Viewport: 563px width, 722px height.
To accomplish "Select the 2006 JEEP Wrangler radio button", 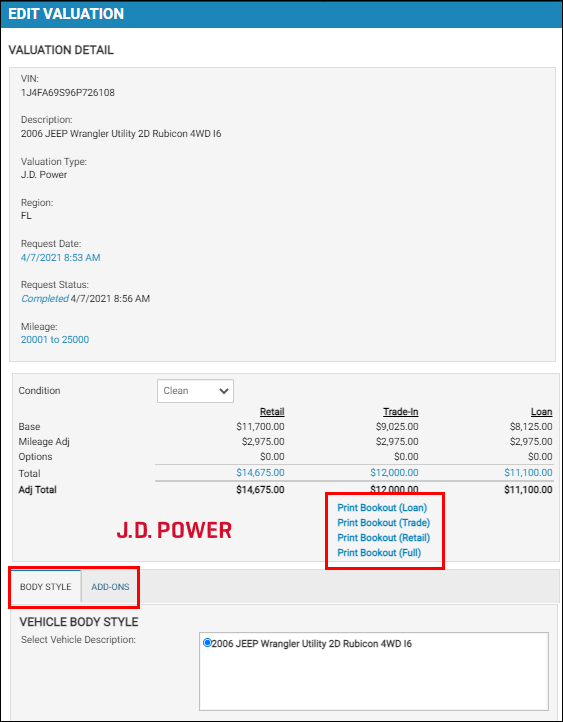I will pos(207,642).
